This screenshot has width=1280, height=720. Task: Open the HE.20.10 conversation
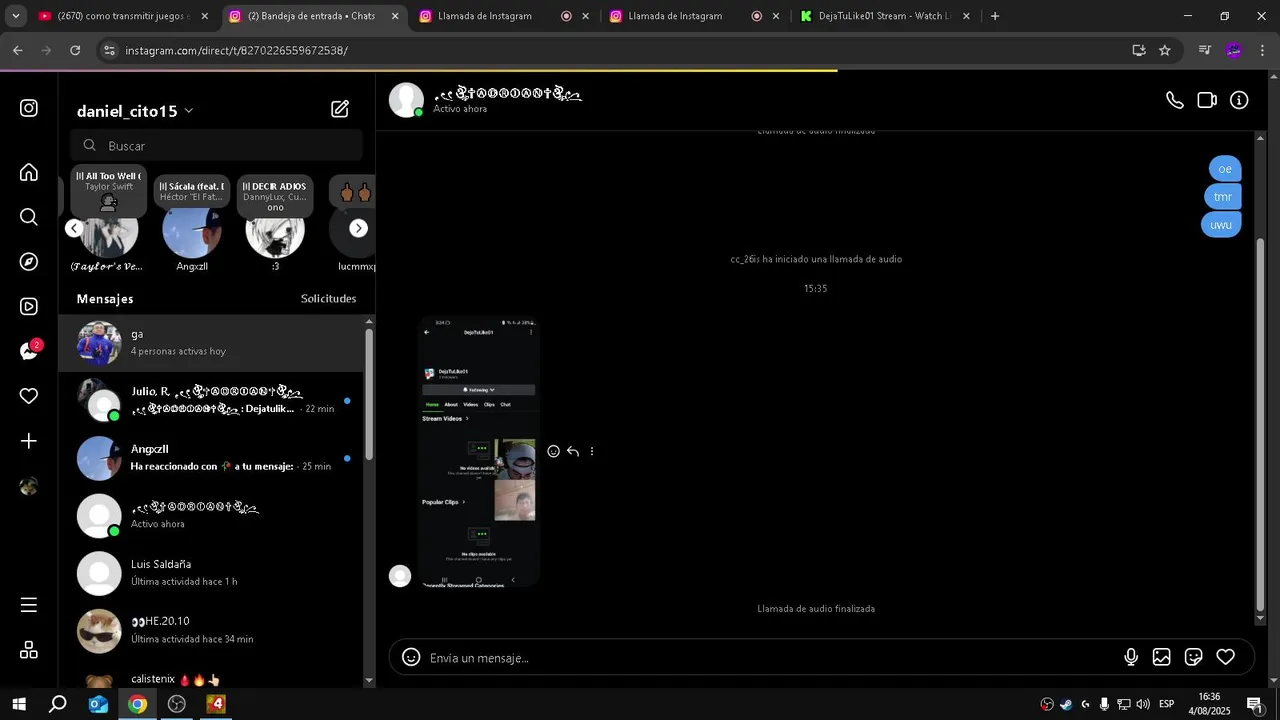[x=211, y=630]
